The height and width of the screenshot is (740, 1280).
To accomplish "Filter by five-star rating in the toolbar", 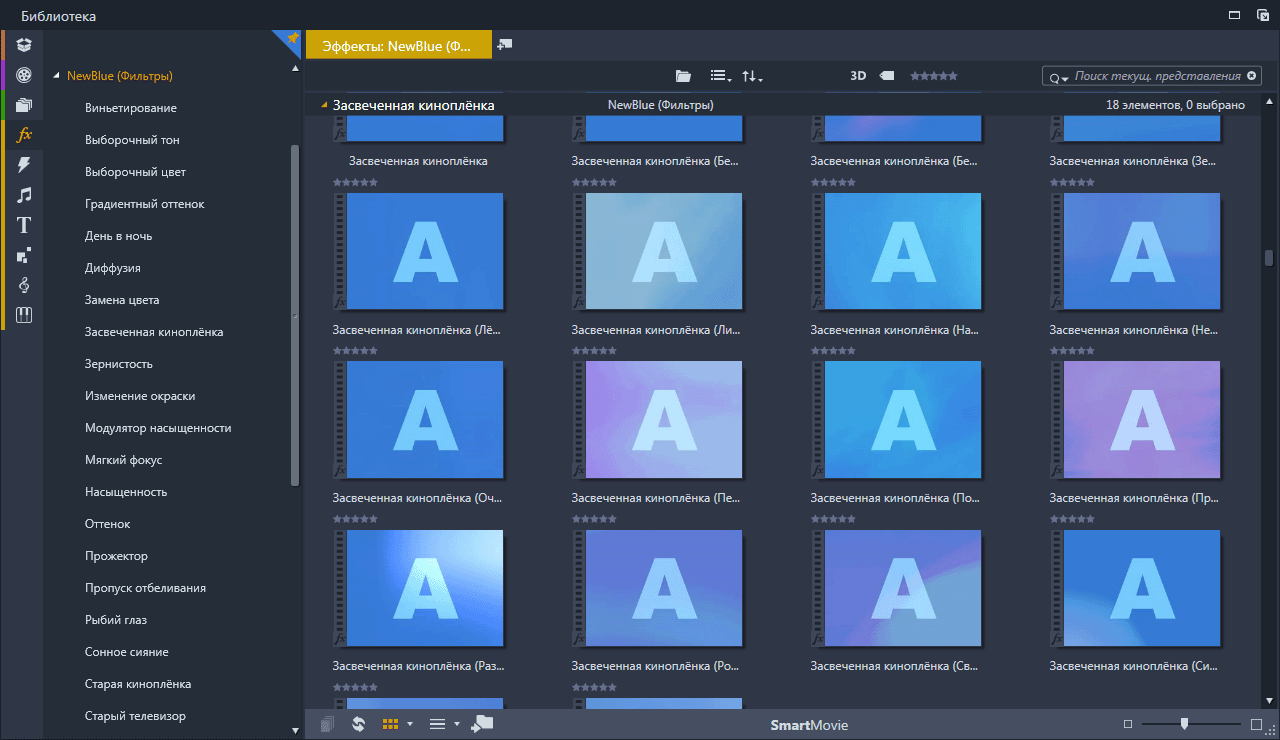I will click(933, 76).
